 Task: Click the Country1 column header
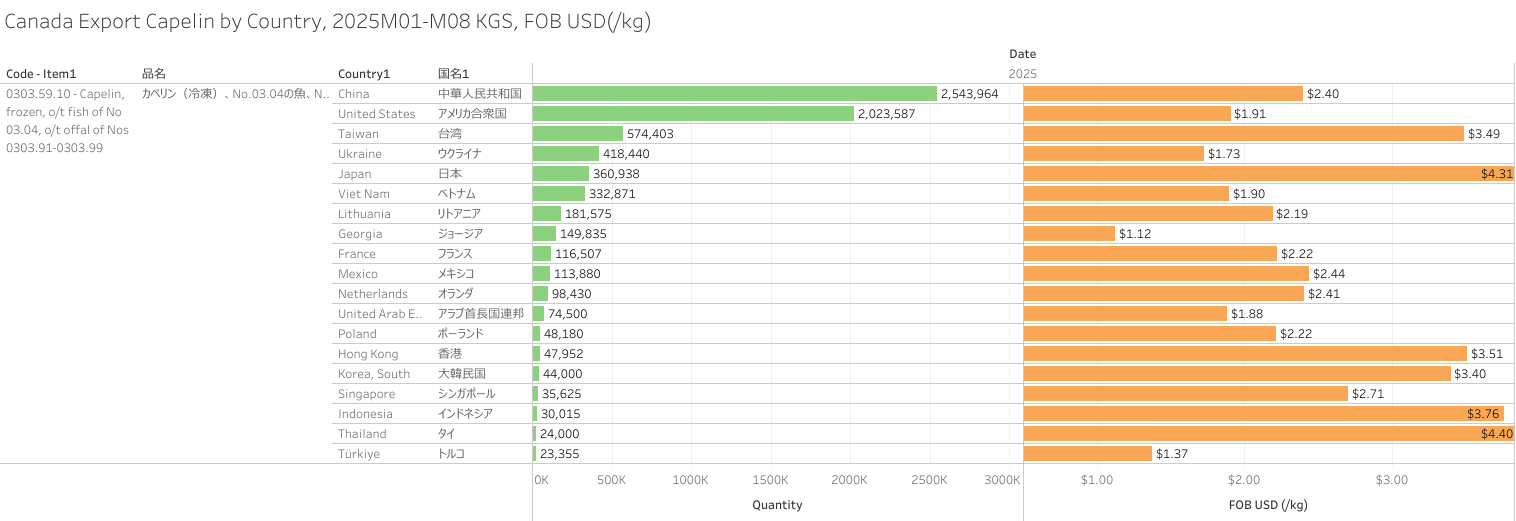(x=364, y=73)
